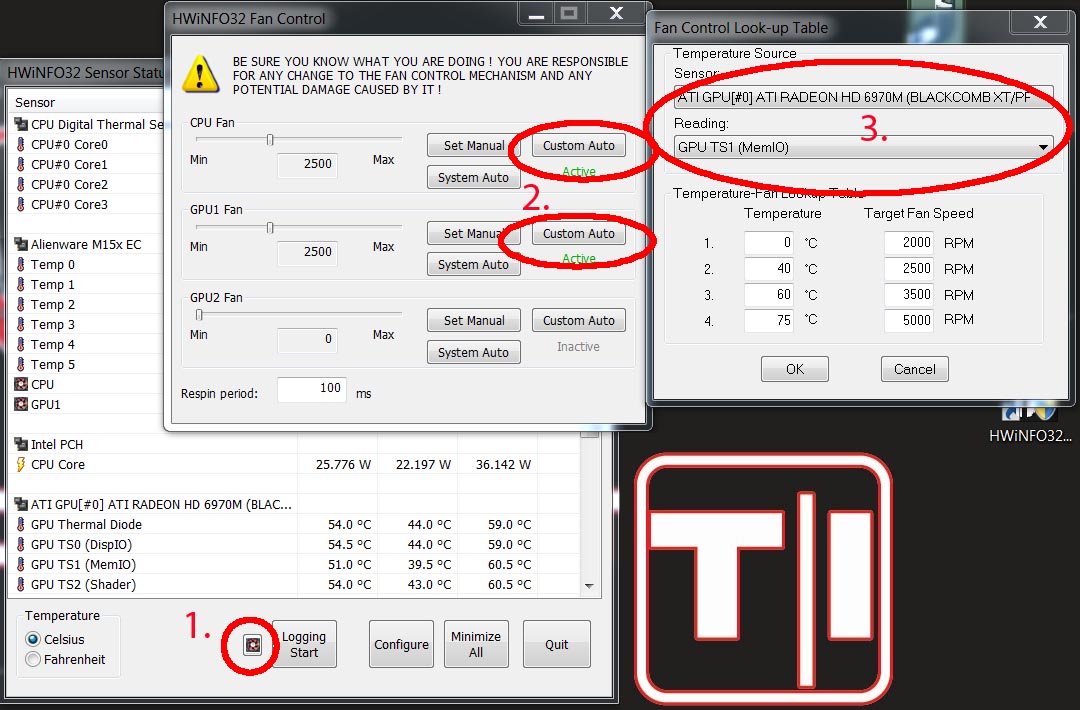1080x710 pixels.
Task: Cancel the Fan Control Look-up Table dialog
Action: pyautogui.click(x=915, y=369)
